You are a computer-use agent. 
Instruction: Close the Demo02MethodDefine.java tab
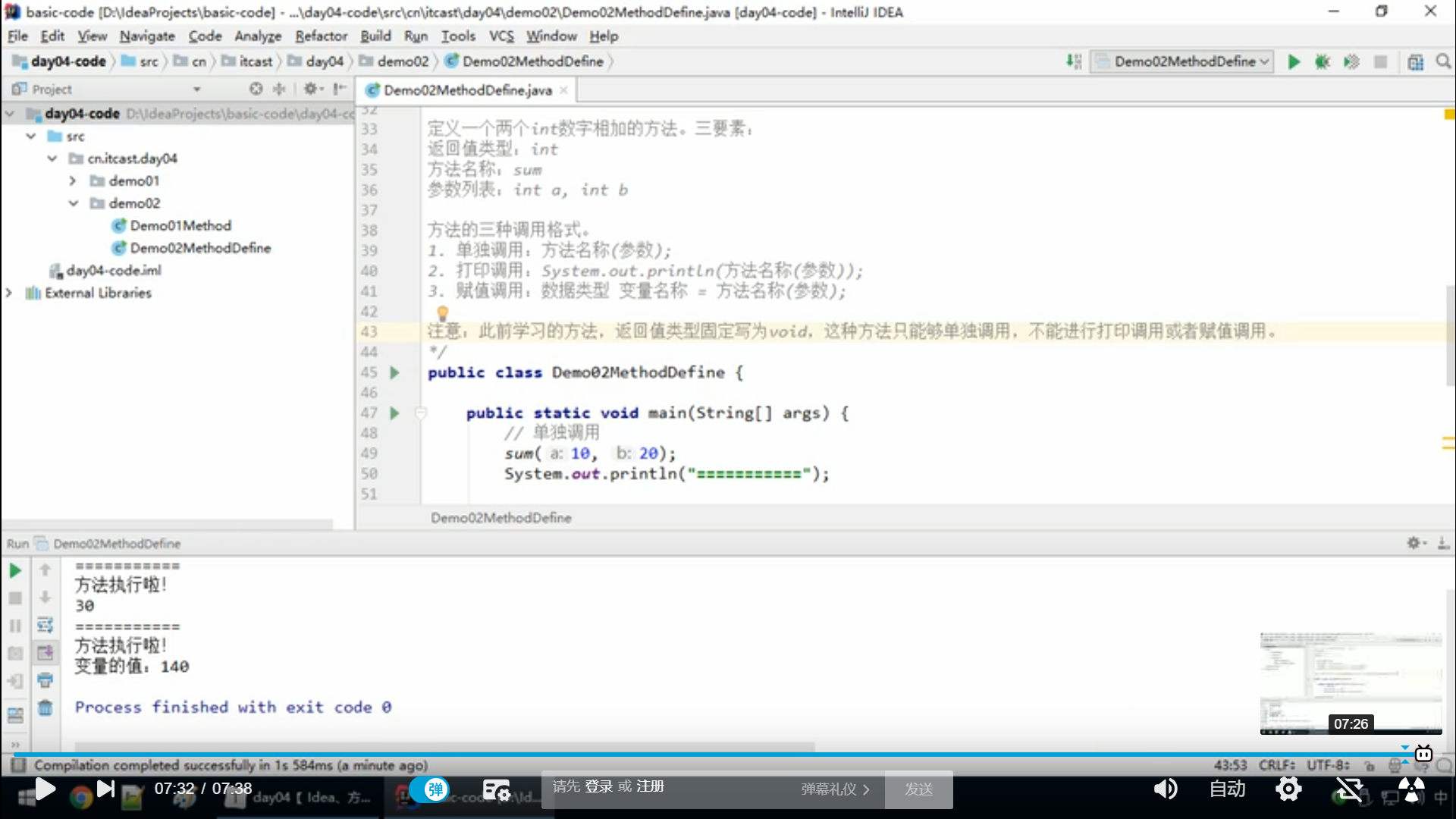point(563,90)
